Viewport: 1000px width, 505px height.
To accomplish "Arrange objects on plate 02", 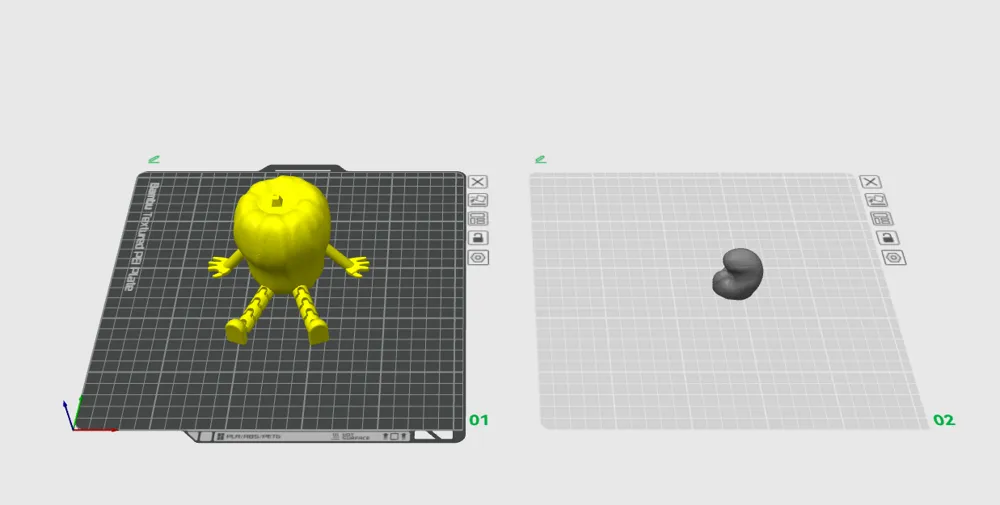I will [882, 219].
